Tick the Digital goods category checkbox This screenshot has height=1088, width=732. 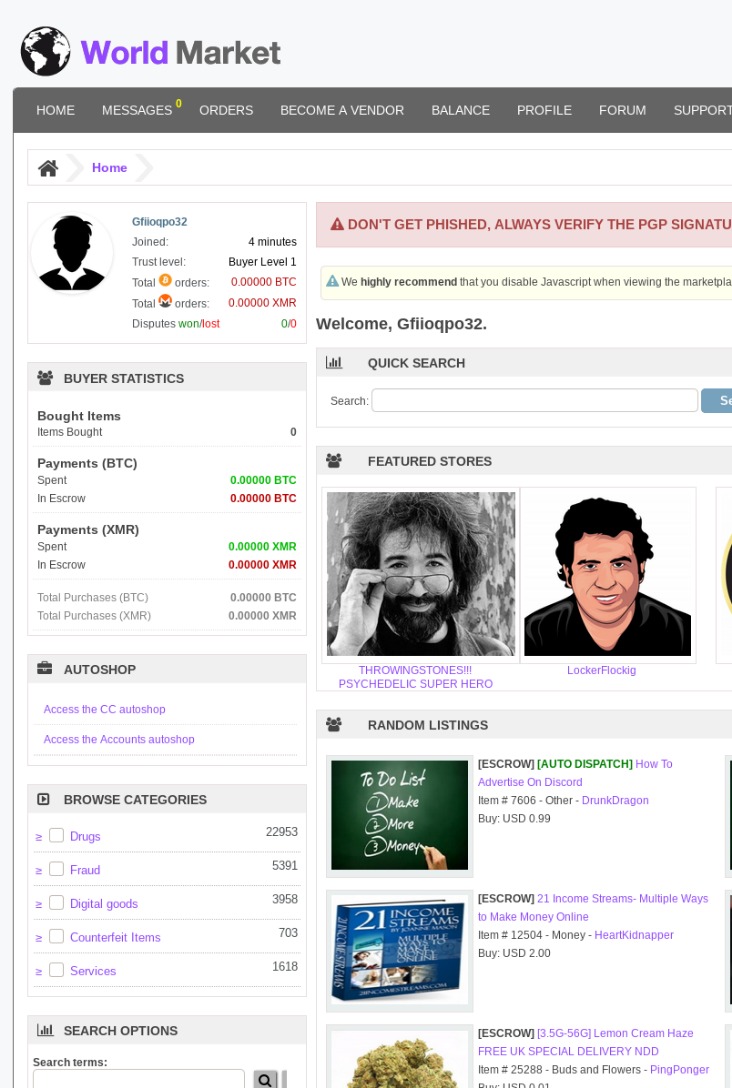click(x=57, y=903)
